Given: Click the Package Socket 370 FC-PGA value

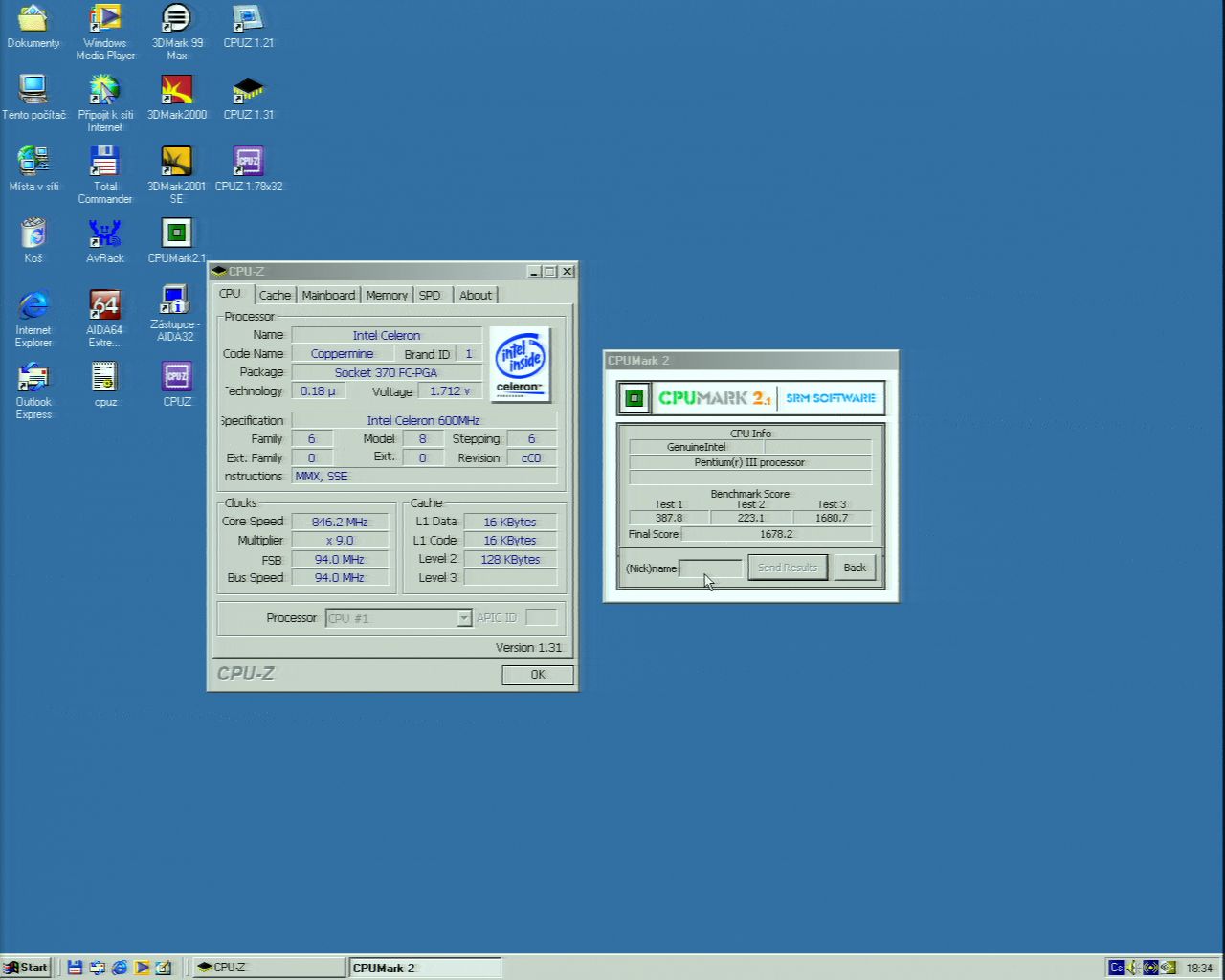Looking at the screenshot, I should click(x=386, y=372).
